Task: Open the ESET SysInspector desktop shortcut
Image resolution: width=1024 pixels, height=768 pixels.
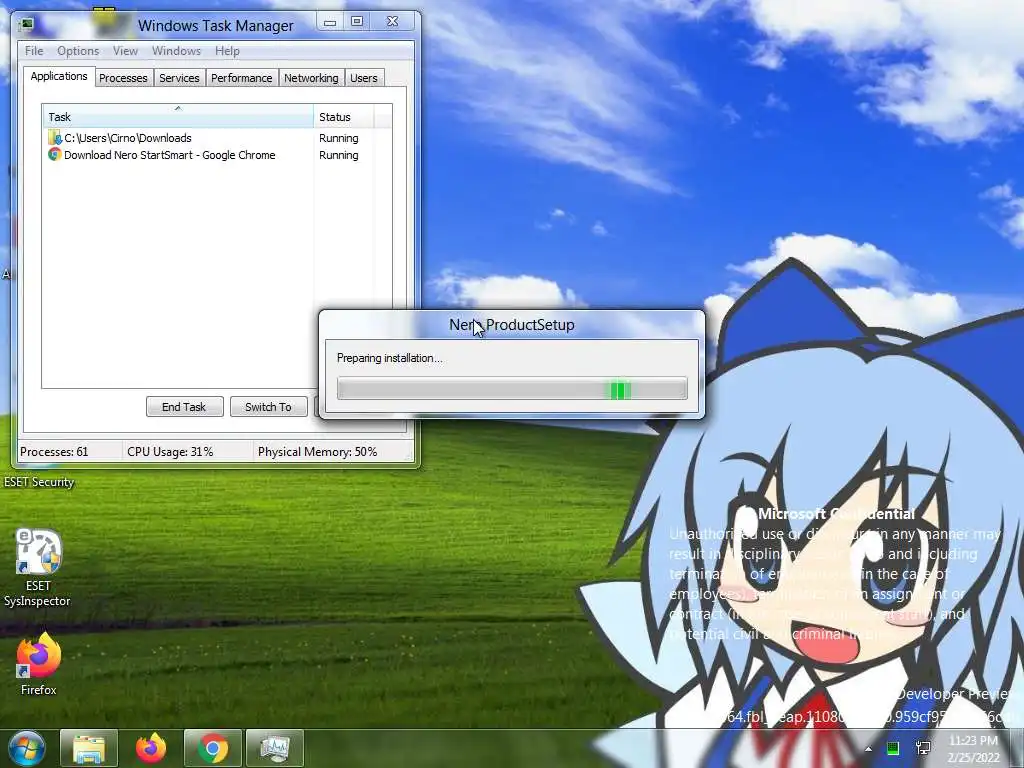Action: [x=38, y=568]
